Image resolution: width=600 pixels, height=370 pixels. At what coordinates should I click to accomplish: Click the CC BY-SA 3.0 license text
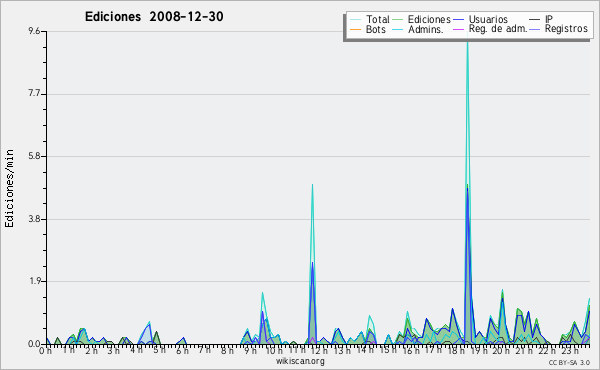569,362
